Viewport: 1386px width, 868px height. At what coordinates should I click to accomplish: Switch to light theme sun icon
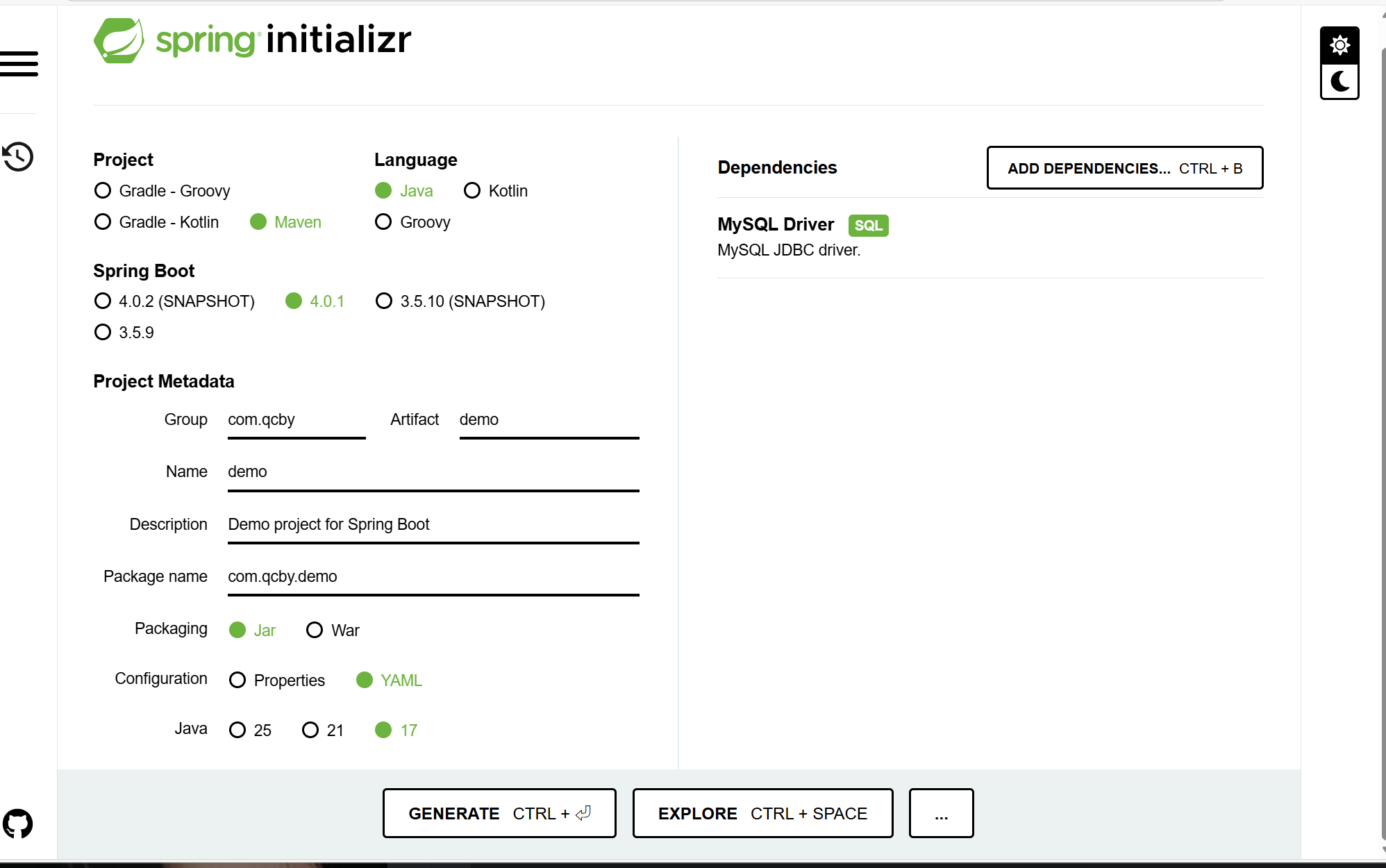pyautogui.click(x=1339, y=46)
